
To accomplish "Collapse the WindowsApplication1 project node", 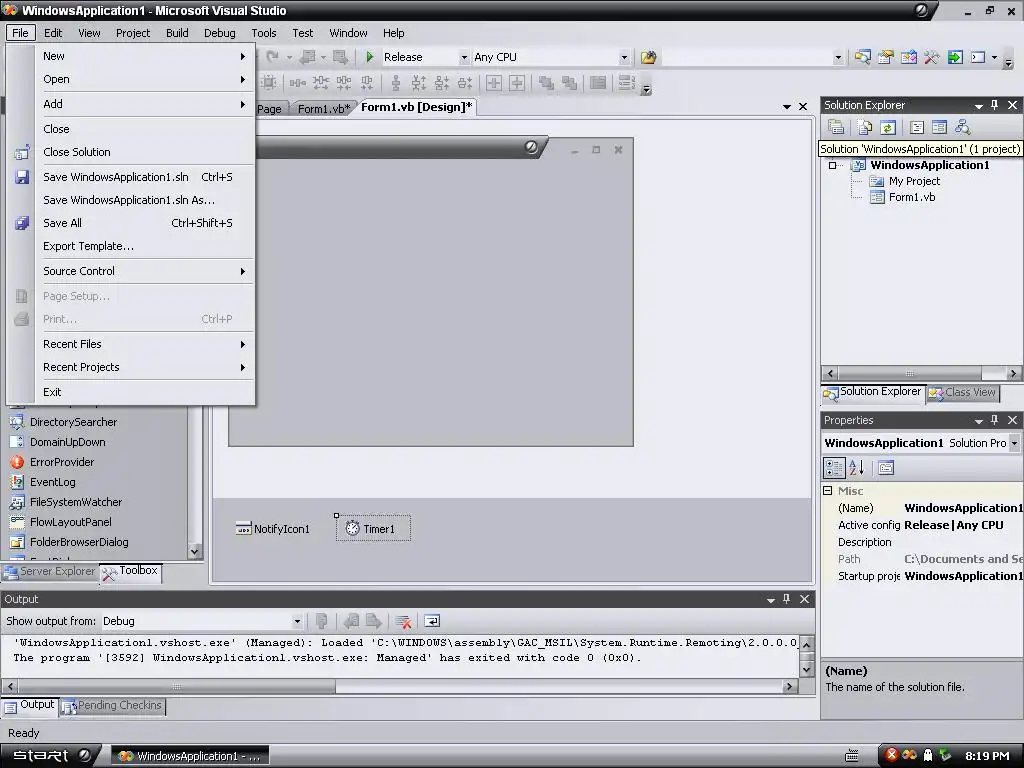I will click(x=833, y=165).
